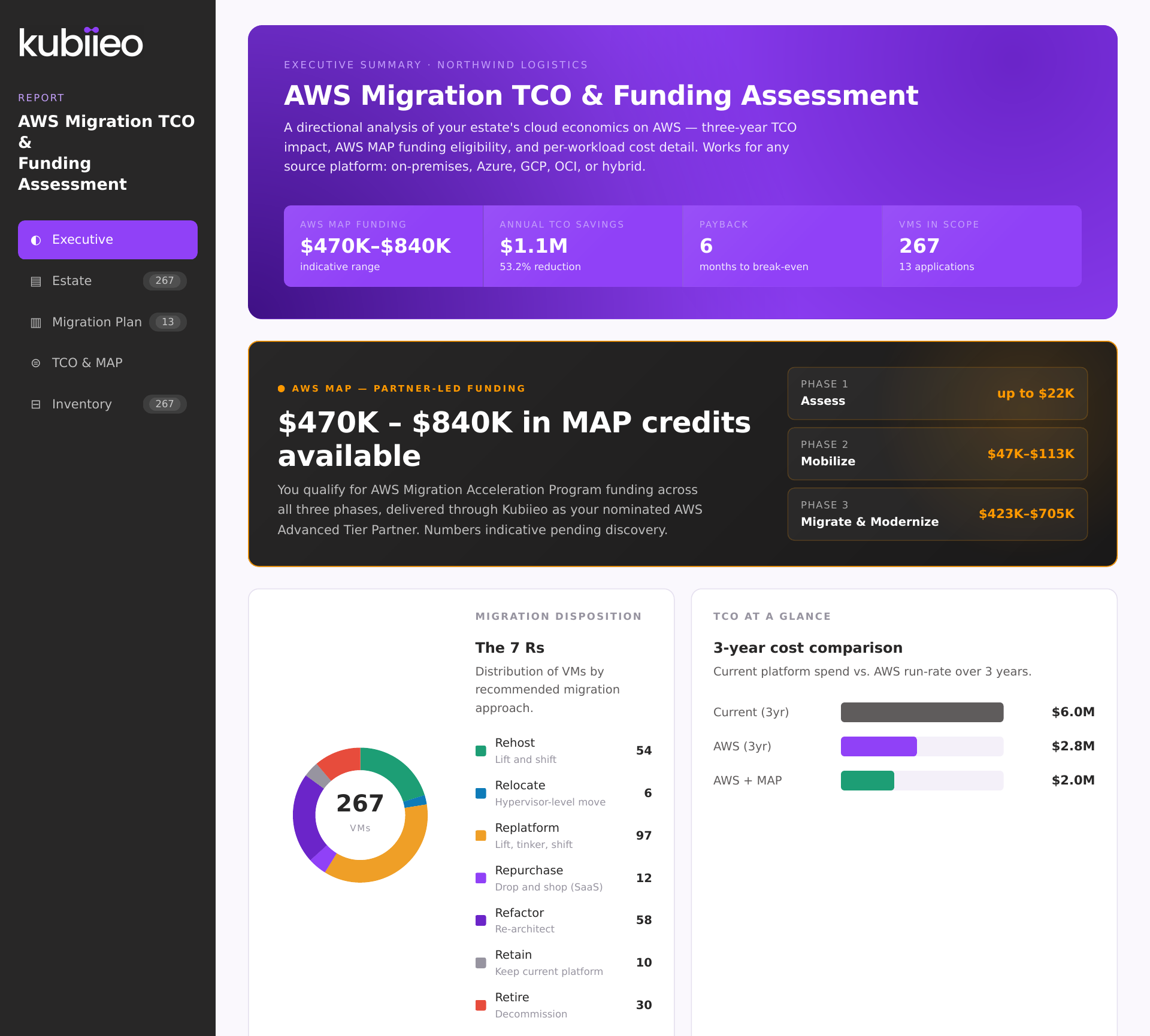Click the Repurchase legend label
Screen dimensions: 1150x1036
pos(529,870)
